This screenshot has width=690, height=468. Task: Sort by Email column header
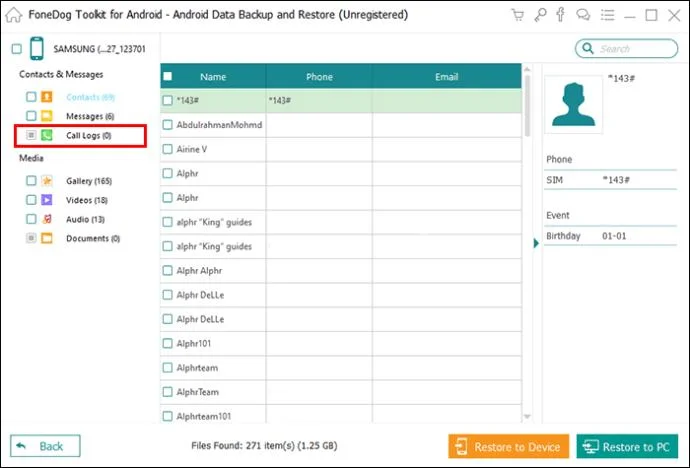point(447,77)
